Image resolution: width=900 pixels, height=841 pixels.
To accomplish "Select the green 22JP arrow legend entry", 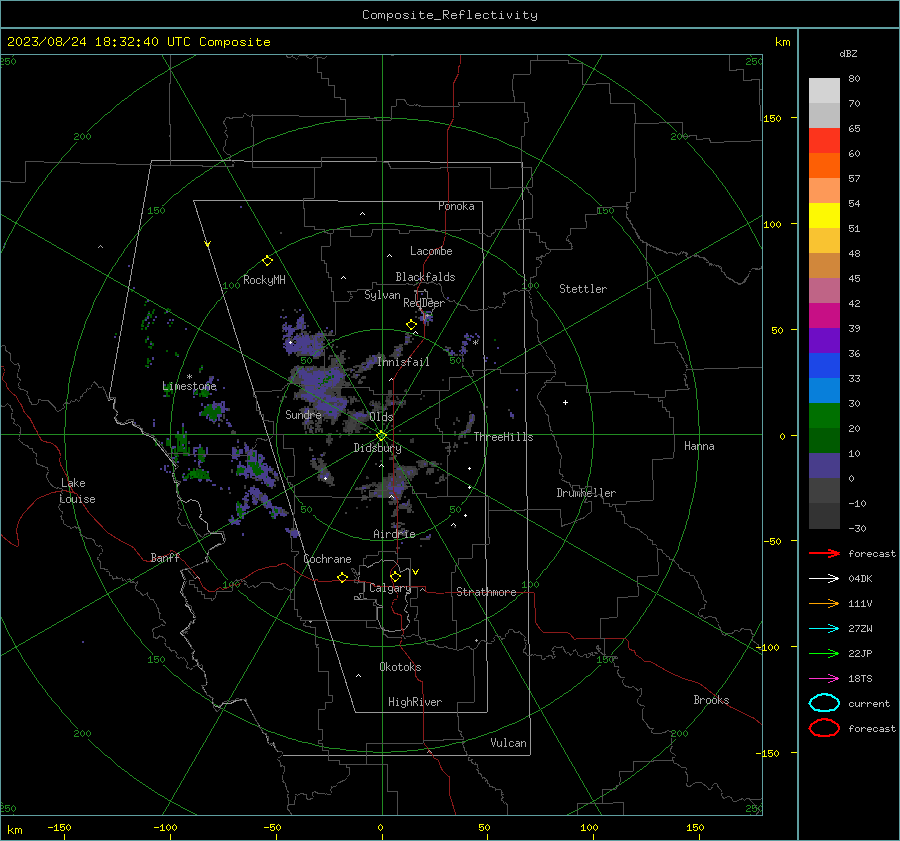I will point(824,653).
